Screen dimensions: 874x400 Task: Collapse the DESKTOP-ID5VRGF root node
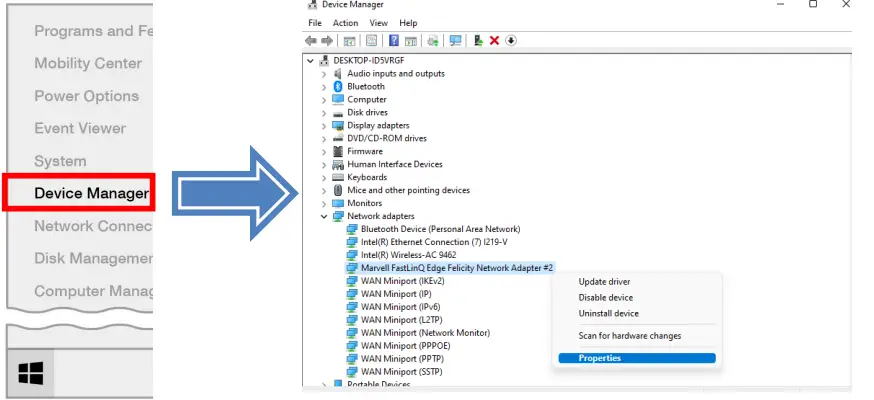pyautogui.click(x=310, y=61)
